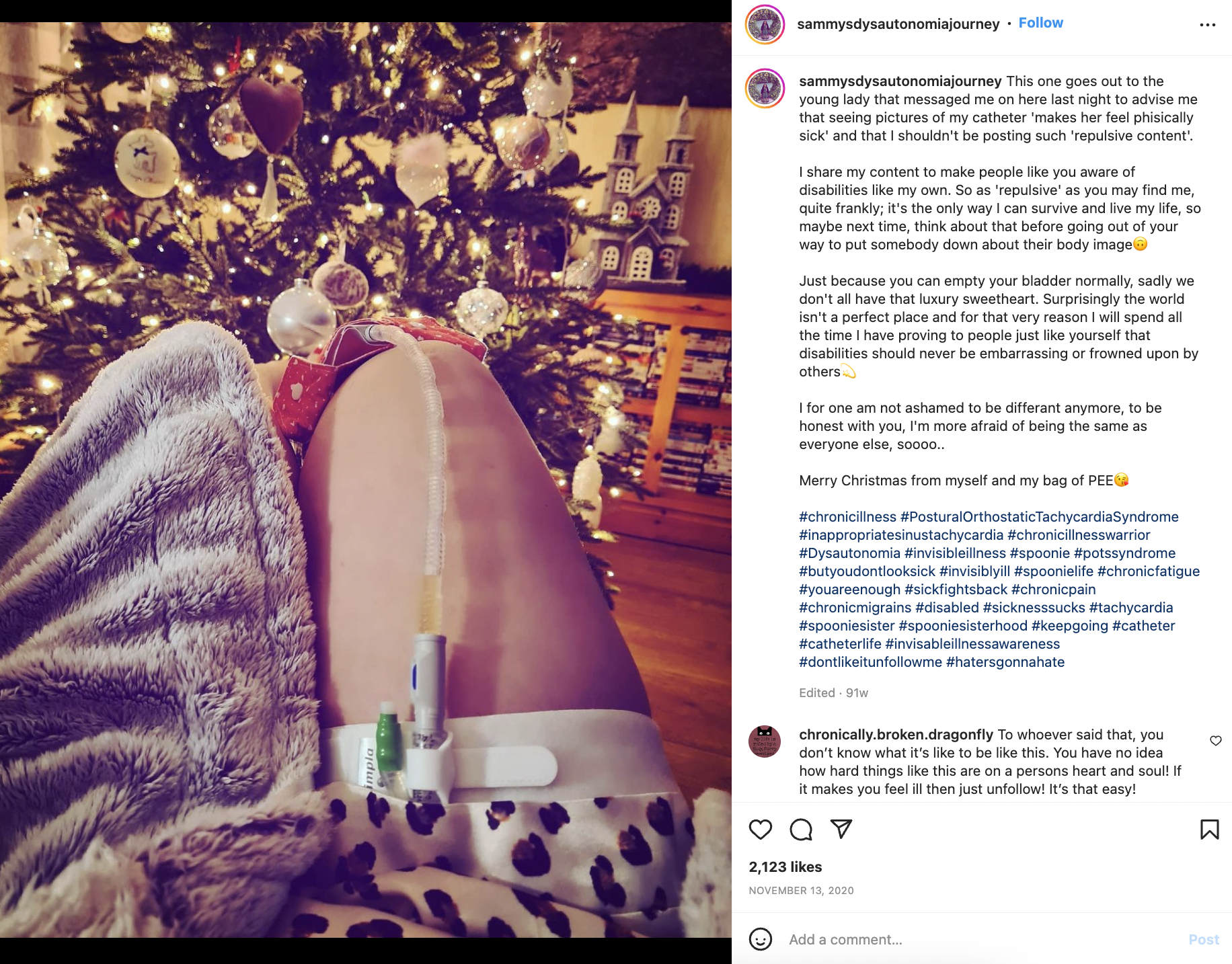Open the three-dot more options menu
Screen dimensions: 1232x964
1208,25
